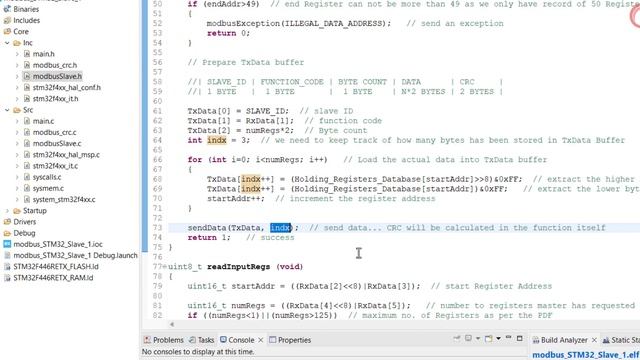
Task: Click the Src folder icon
Action: [x=17, y=110]
